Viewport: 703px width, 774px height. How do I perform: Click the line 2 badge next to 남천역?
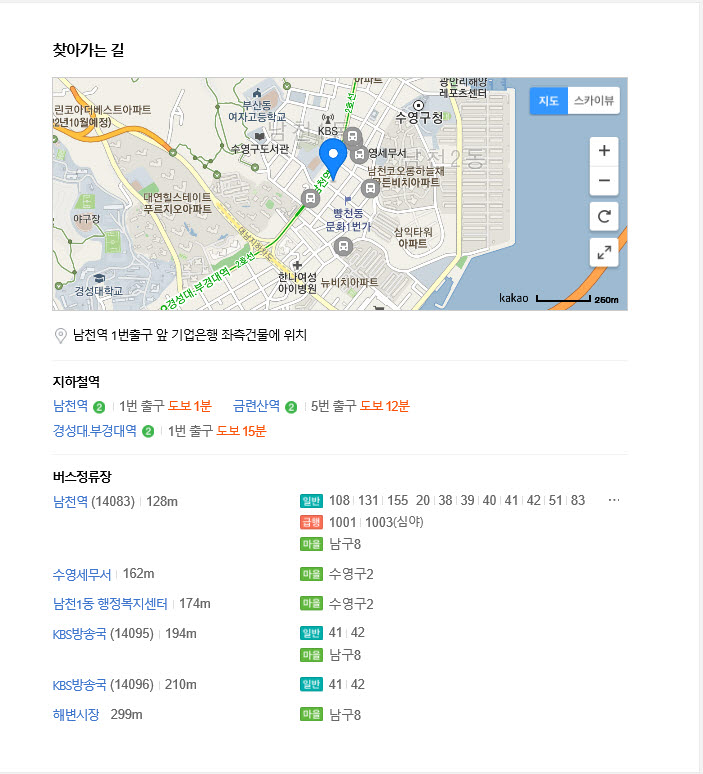tap(99, 407)
